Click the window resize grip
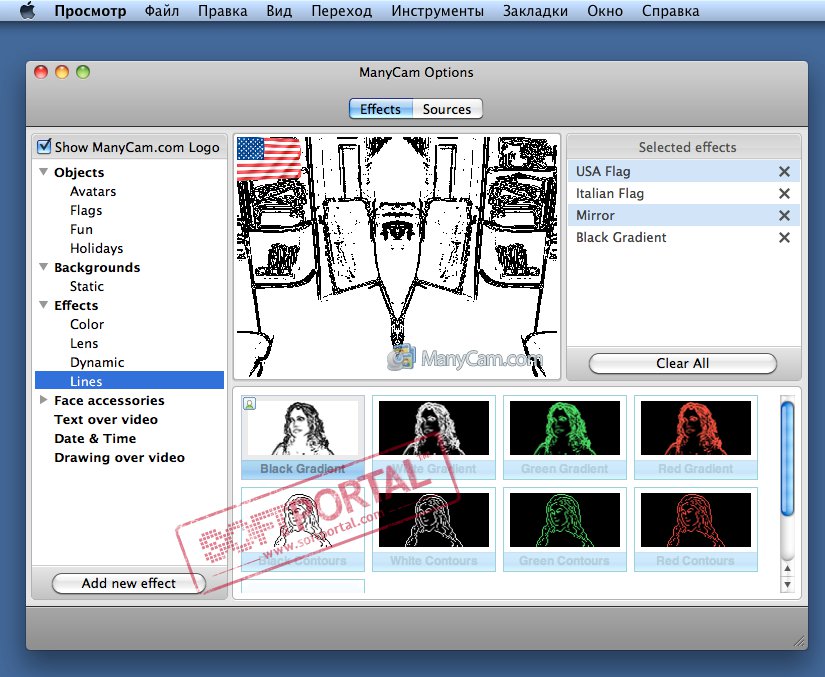The height and width of the screenshot is (677, 825). point(799,641)
